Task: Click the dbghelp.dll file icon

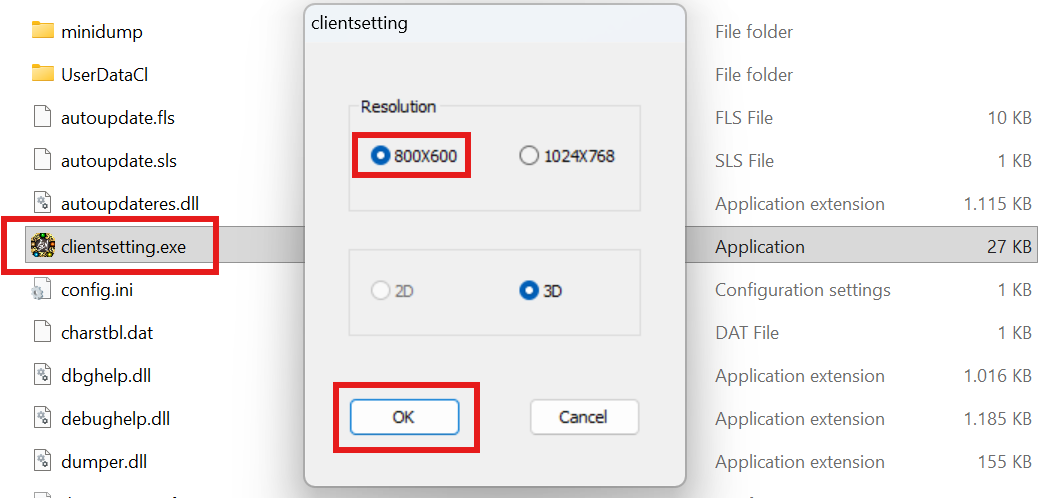Action: click(42, 376)
